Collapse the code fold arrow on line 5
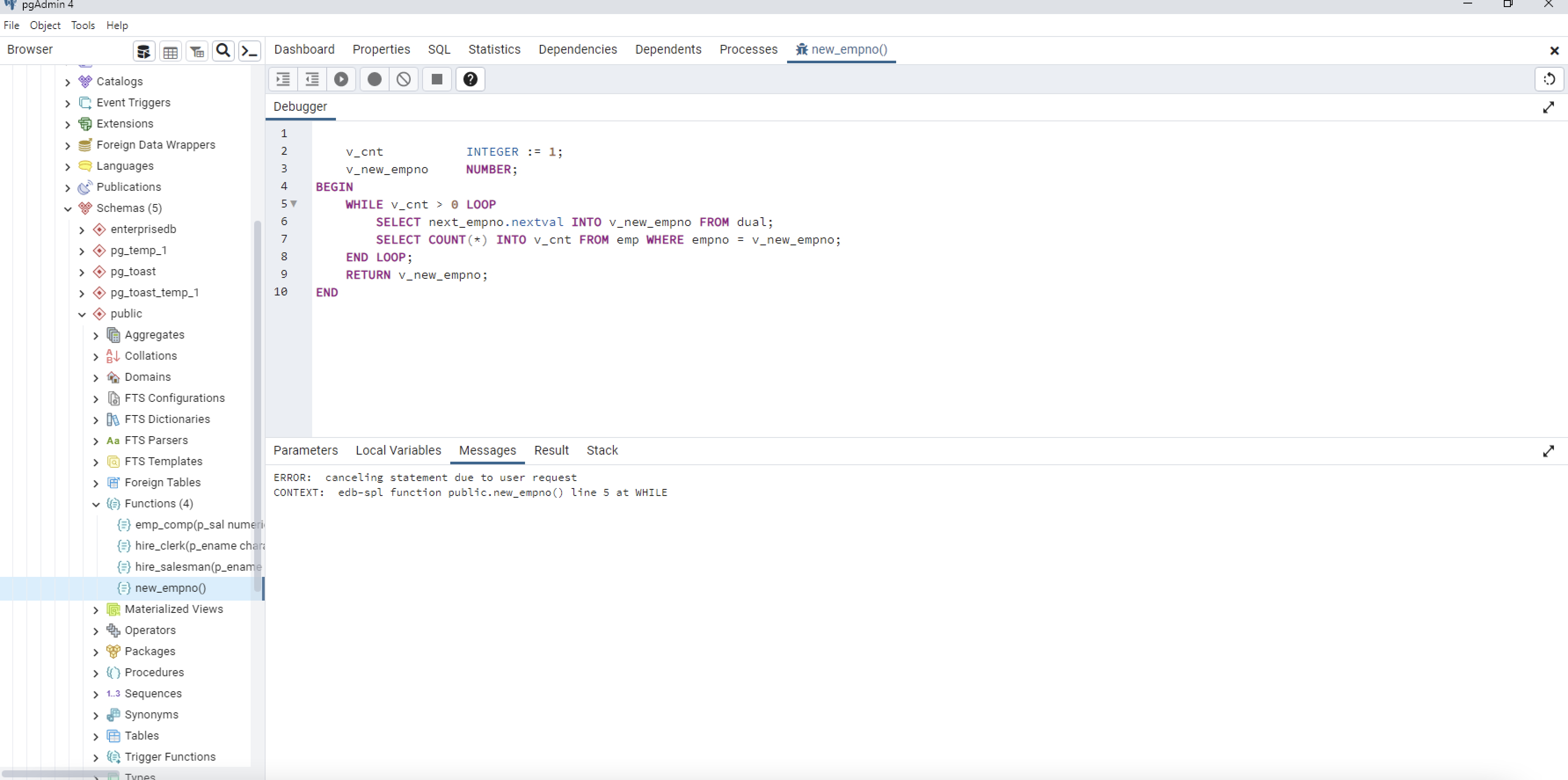 click(x=293, y=204)
